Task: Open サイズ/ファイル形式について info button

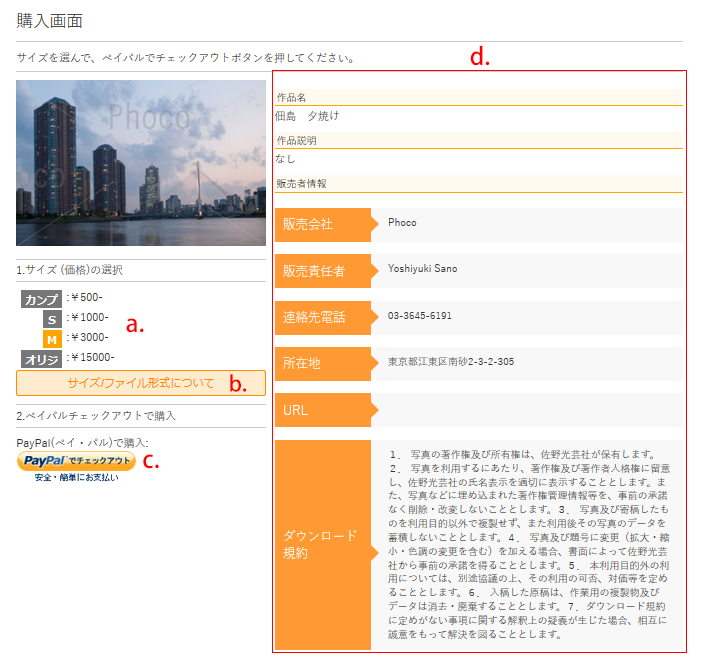Action: coord(141,383)
